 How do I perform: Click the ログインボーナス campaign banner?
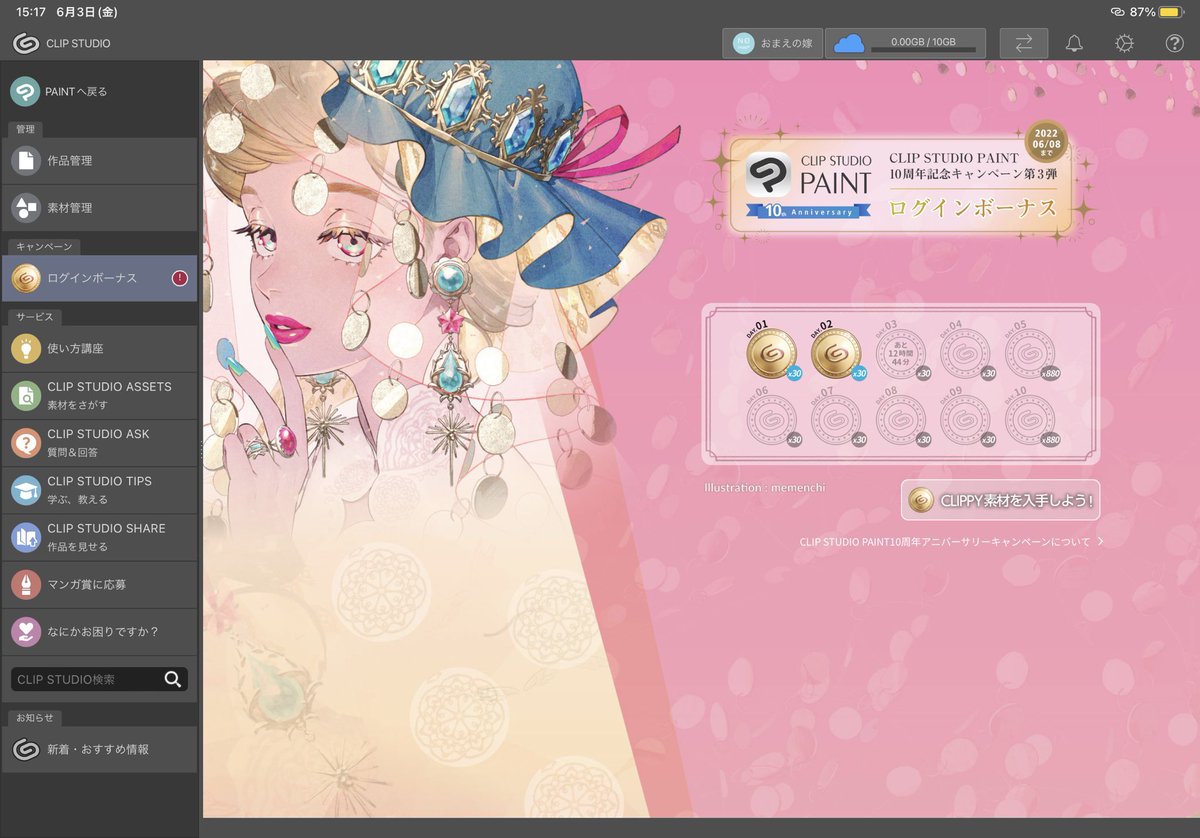click(903, 186)
